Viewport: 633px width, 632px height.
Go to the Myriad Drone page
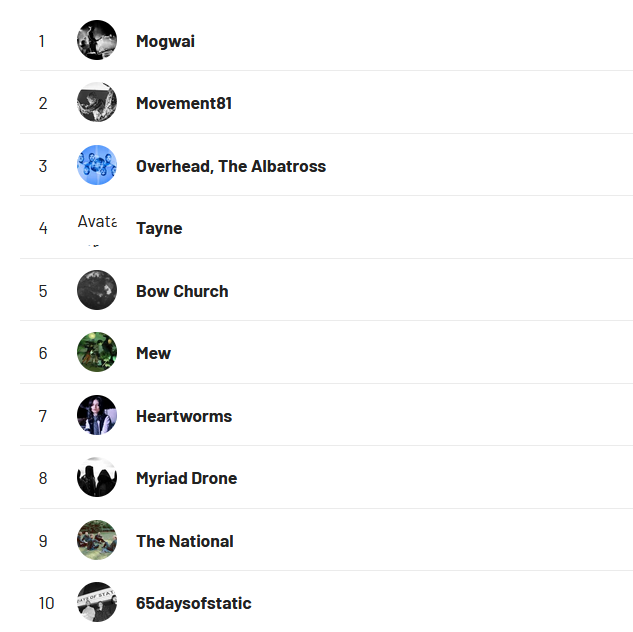(187, 479)
